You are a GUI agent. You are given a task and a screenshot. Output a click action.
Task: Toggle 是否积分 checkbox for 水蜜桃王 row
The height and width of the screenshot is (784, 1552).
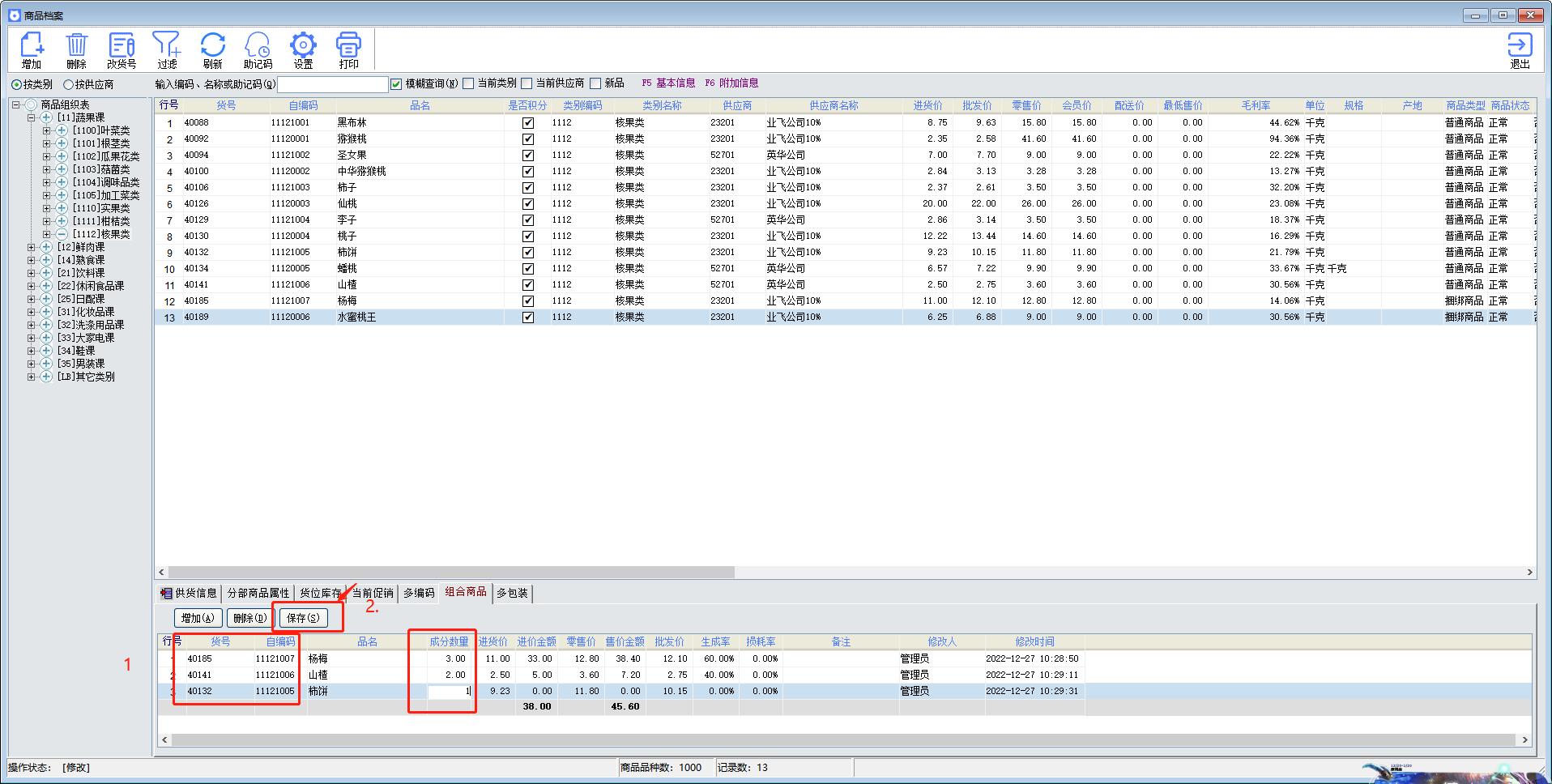(528, 317)
